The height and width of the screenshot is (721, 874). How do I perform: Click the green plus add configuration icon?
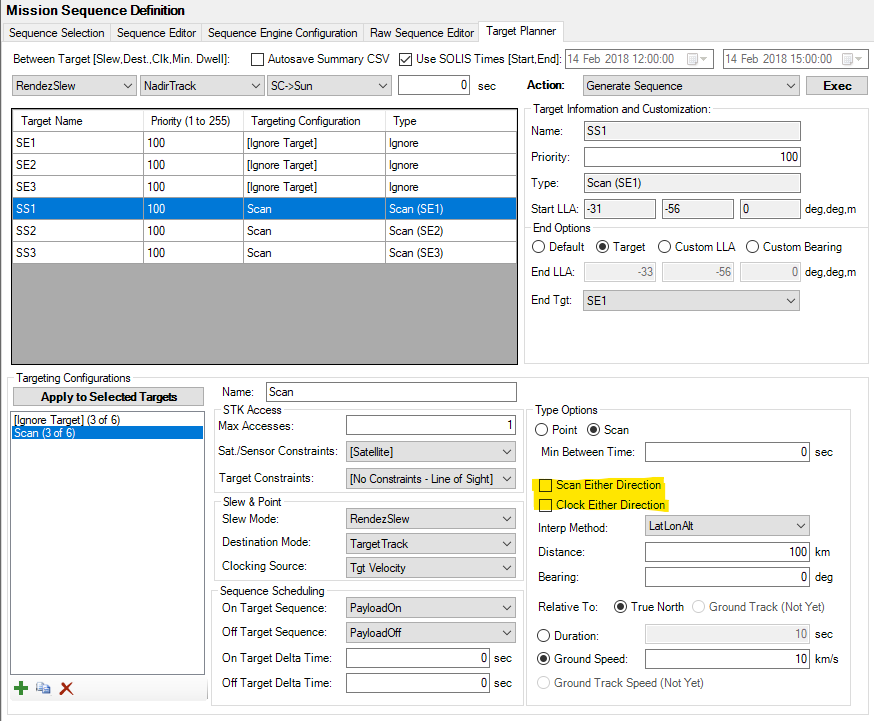point(21,688)
